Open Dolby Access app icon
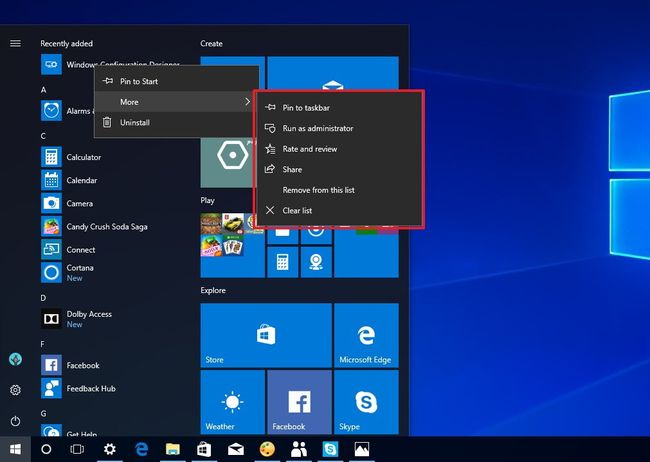The width and height of the screenshot is (650, 462). click(51, 319)
